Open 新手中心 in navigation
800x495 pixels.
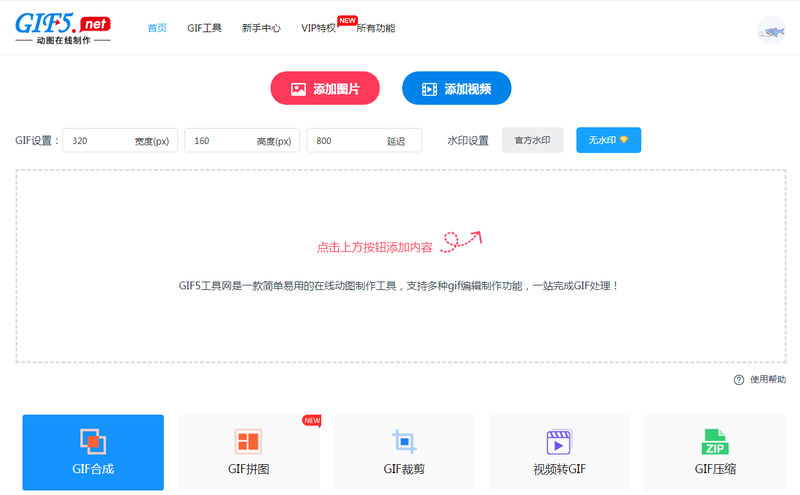point(261,28)
